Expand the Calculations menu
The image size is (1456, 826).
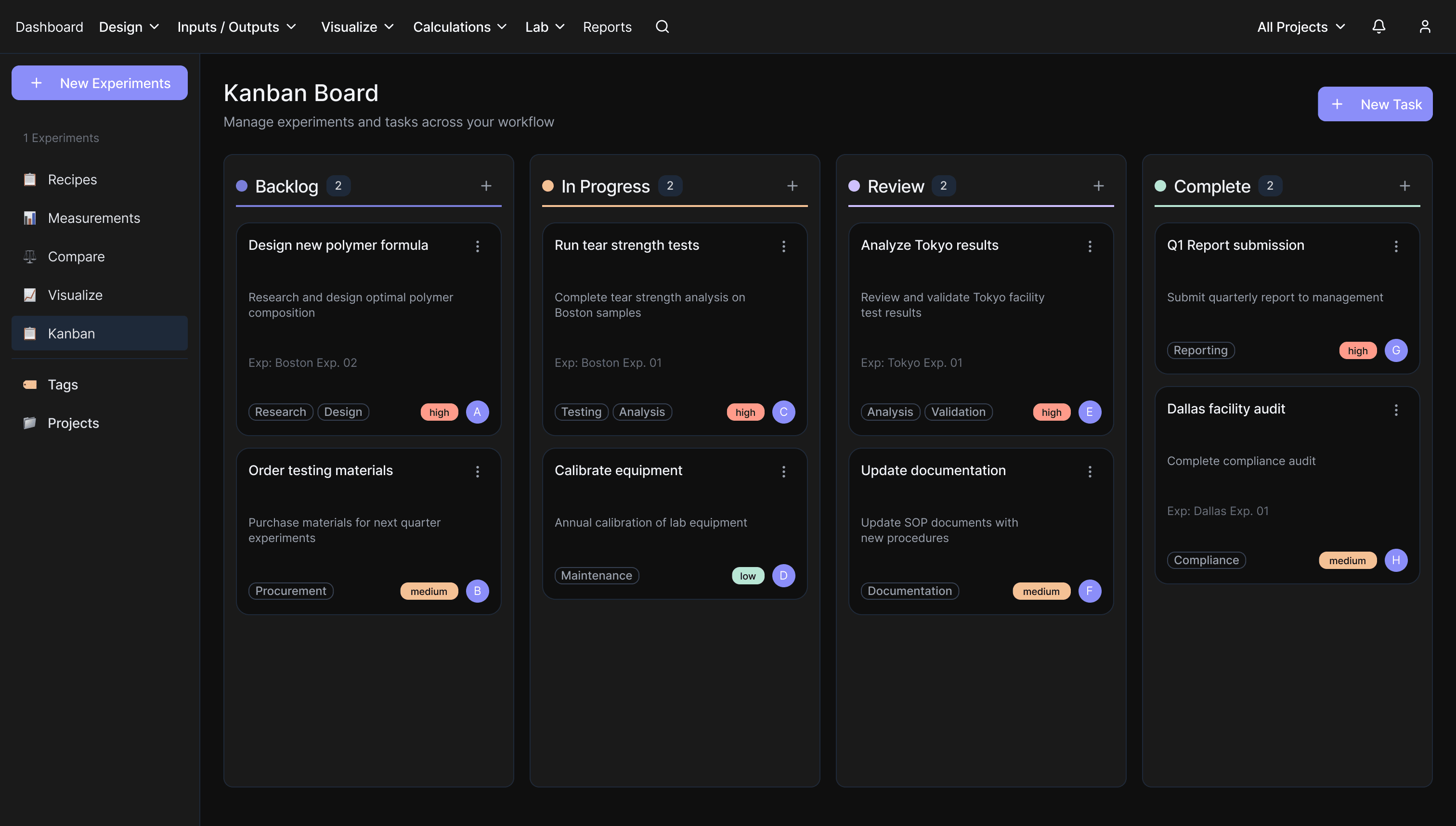click(x=460, y=26)
